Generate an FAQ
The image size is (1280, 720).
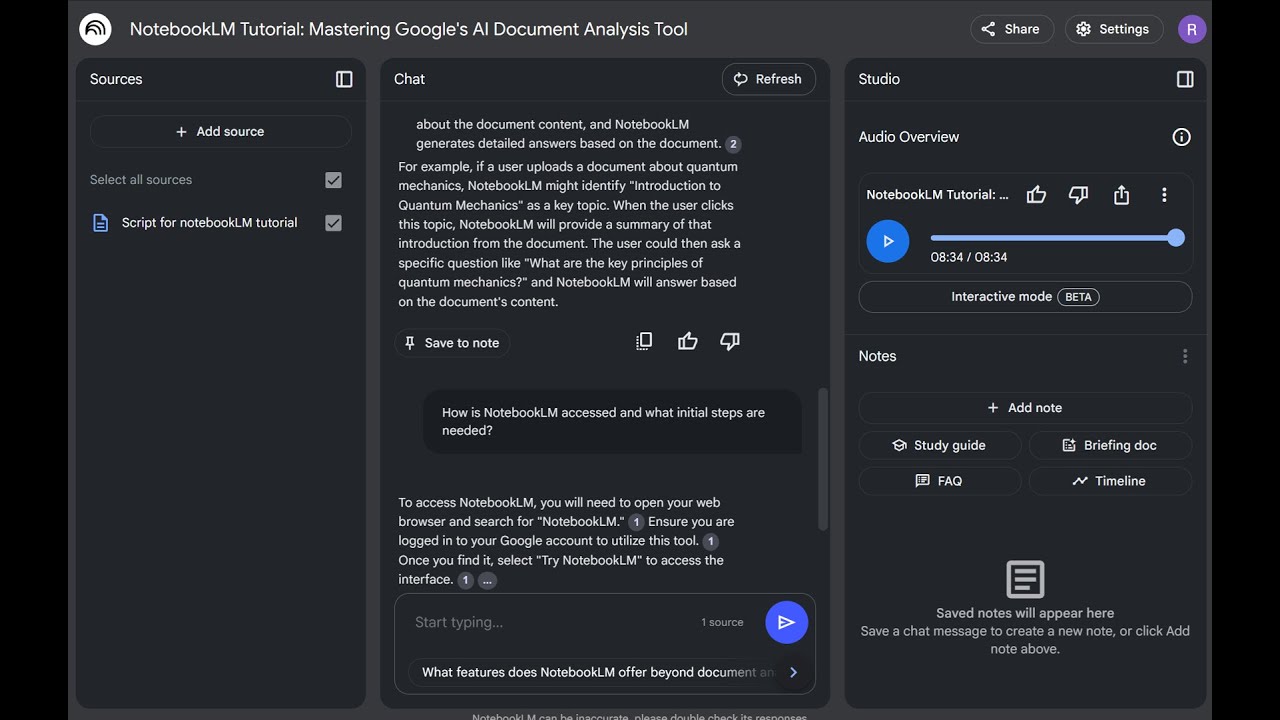pos(939,481)
